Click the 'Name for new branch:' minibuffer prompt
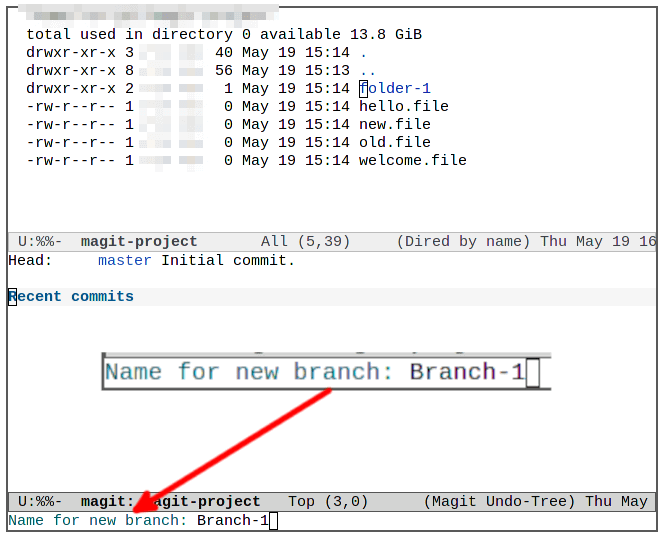Viewport: 662px width, 538px height. 98,520
